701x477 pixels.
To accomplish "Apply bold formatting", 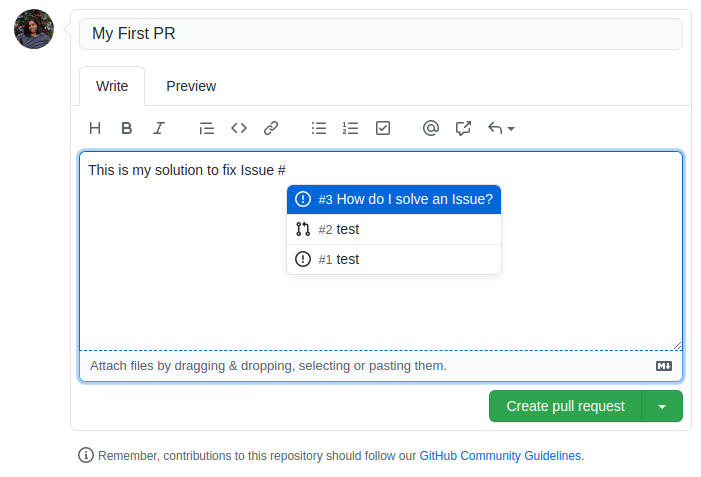I will tap(127, 128).
